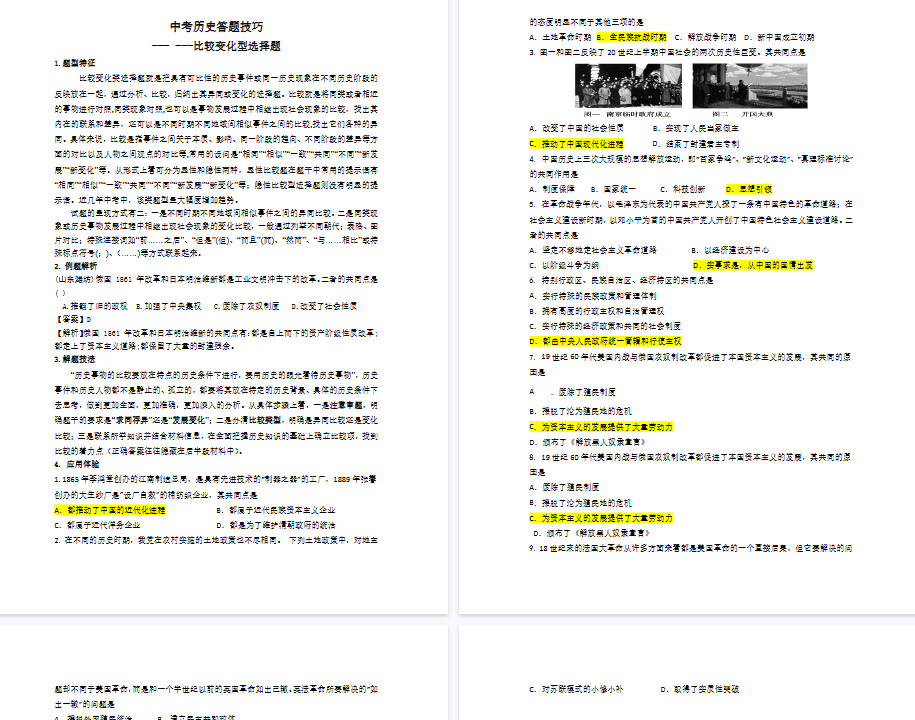Click option D. 新中国成立初期
Image resolution: width=915 pixels, height=720 pixels.
[x=779, y=37]
